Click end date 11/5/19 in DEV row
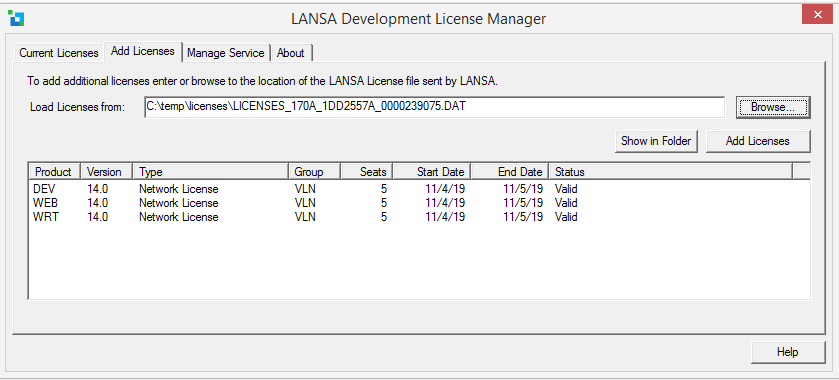839x380 pixels. pyautogui.click(x=523, y=189)
